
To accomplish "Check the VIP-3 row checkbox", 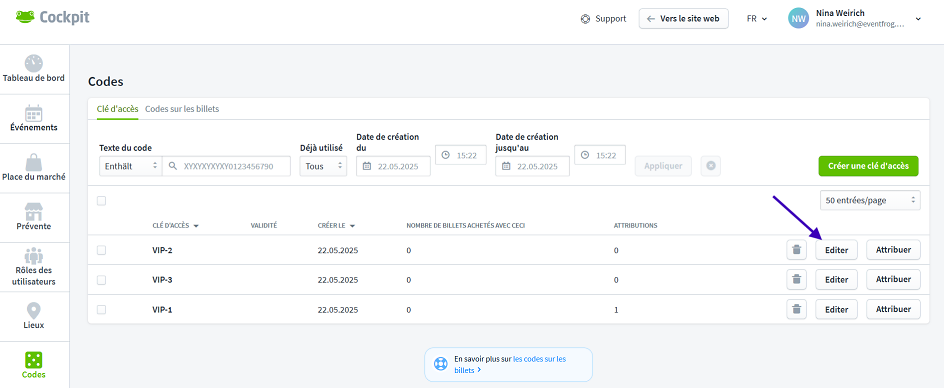I will click(102, 280).
